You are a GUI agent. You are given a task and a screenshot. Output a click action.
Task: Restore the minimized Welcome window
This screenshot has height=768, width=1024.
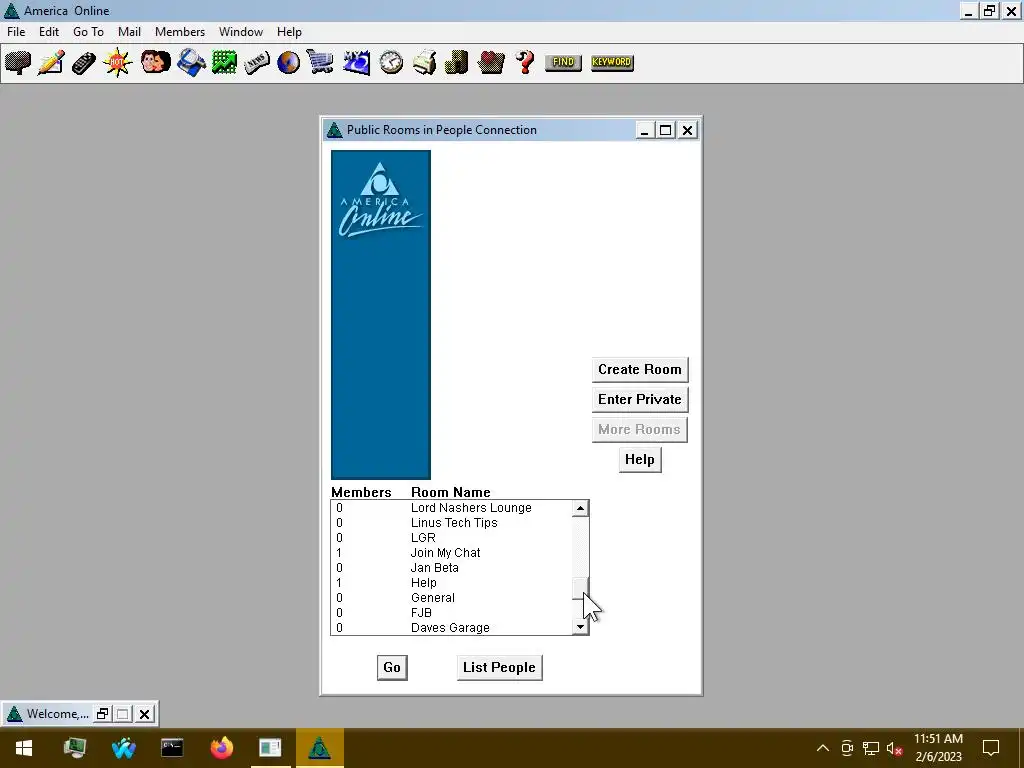click(103, 714)
